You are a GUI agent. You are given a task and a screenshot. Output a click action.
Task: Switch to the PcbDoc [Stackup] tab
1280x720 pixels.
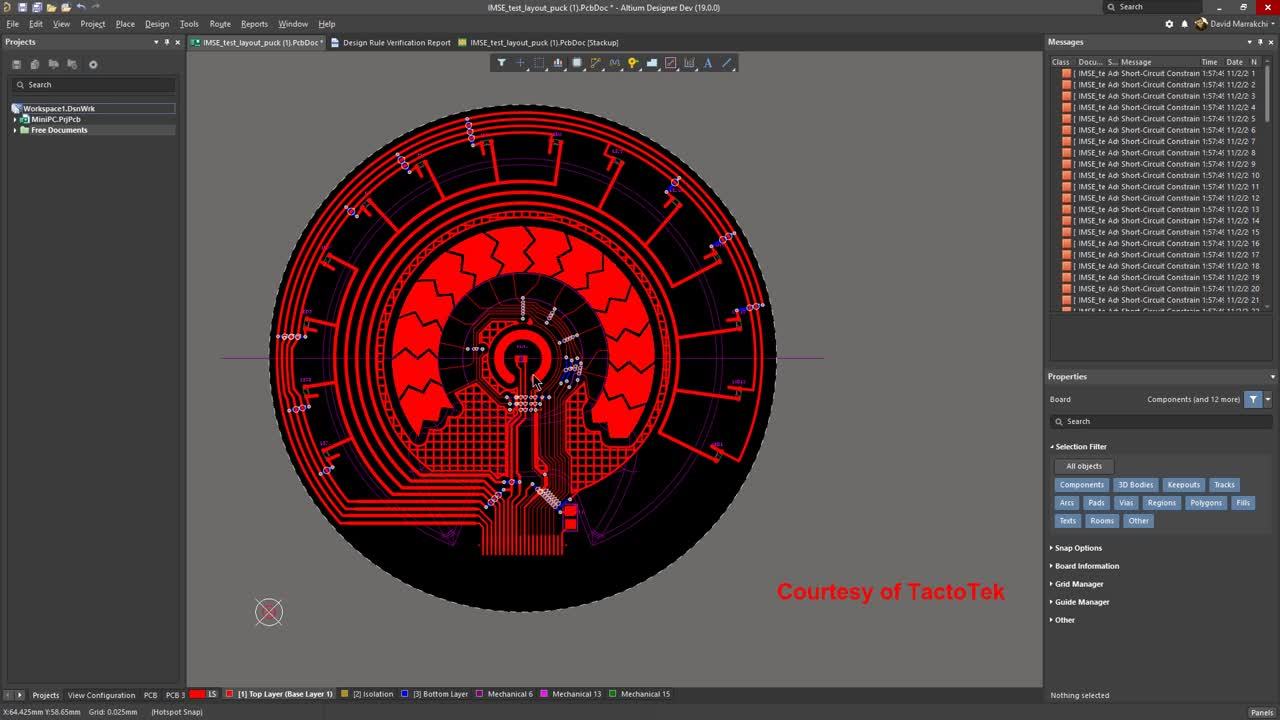[x=538, y=42]
